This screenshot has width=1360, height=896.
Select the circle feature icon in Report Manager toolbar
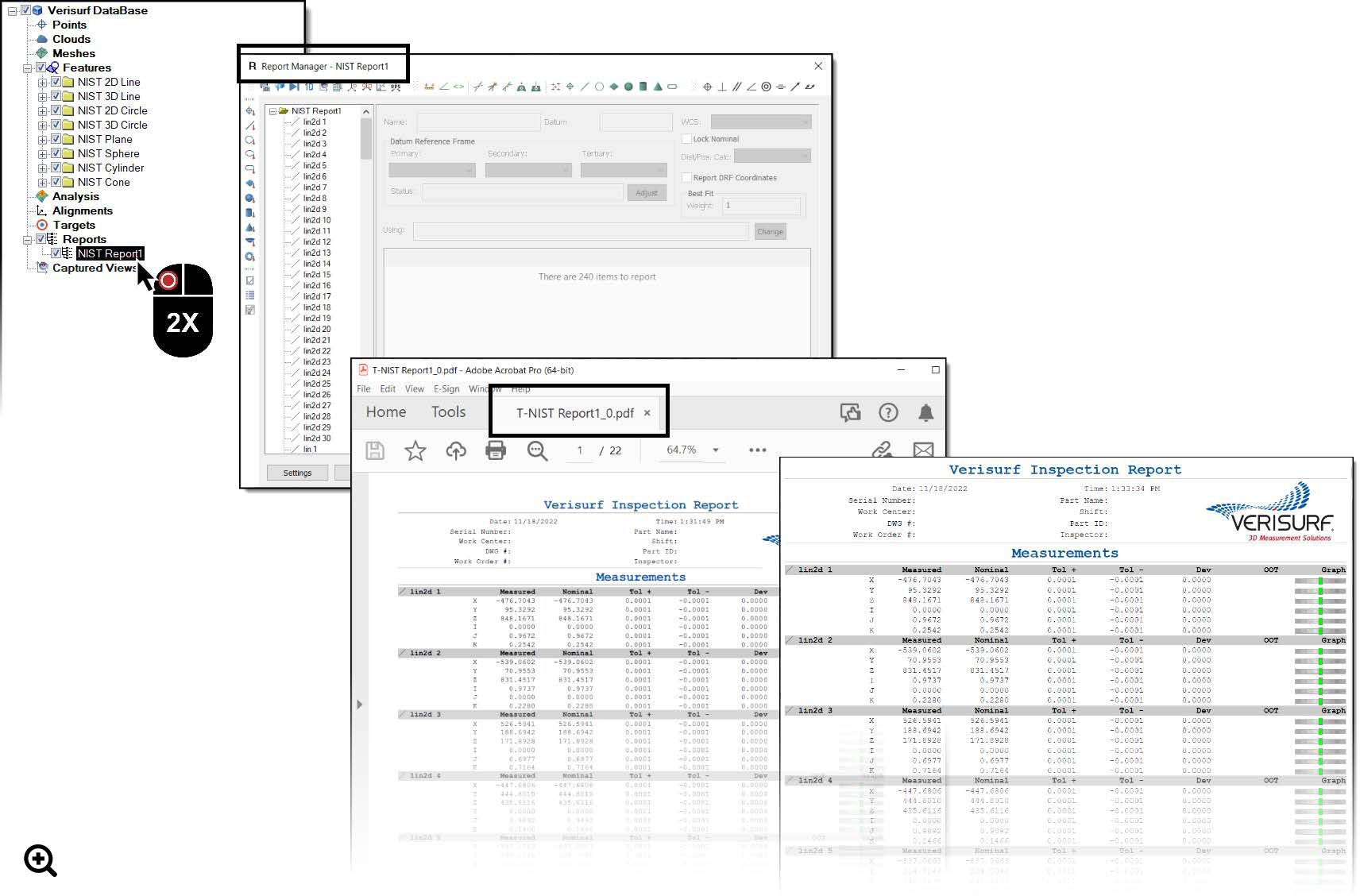click(599, 87)
